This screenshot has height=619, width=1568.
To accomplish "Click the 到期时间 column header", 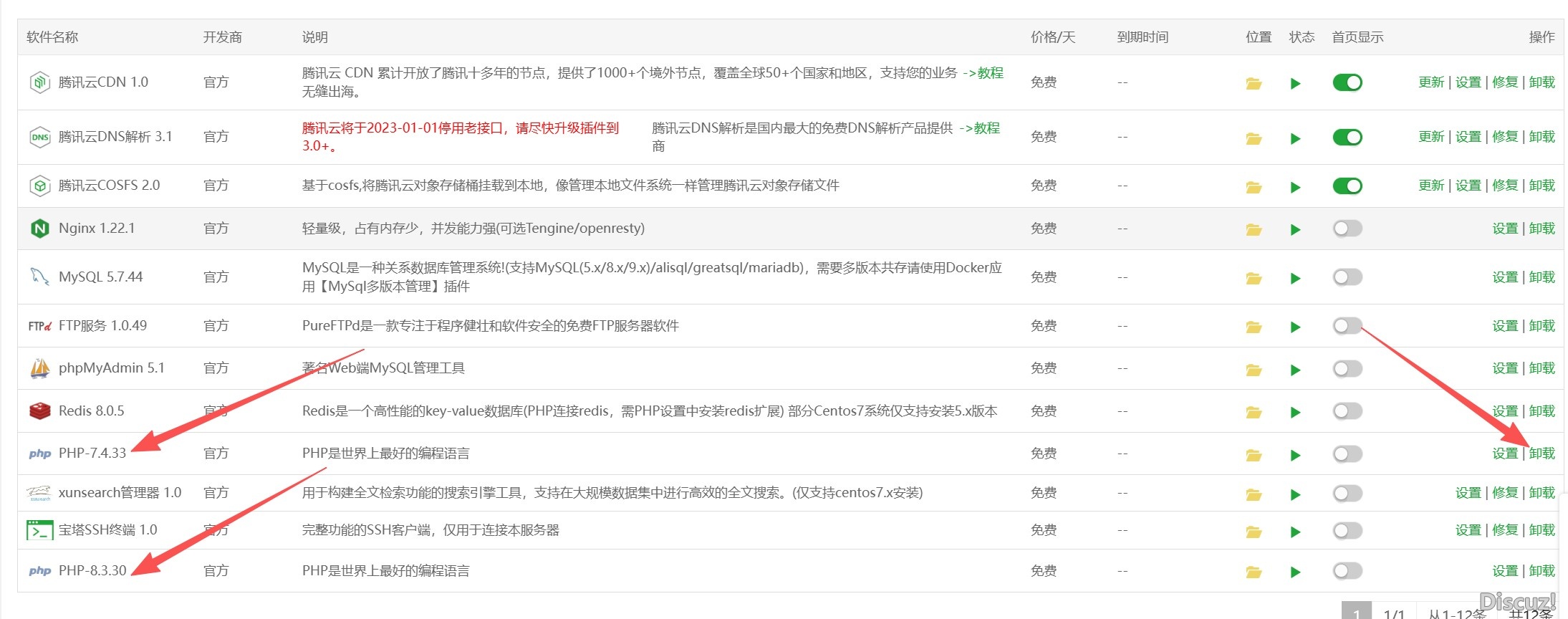I will point(1143,37).
